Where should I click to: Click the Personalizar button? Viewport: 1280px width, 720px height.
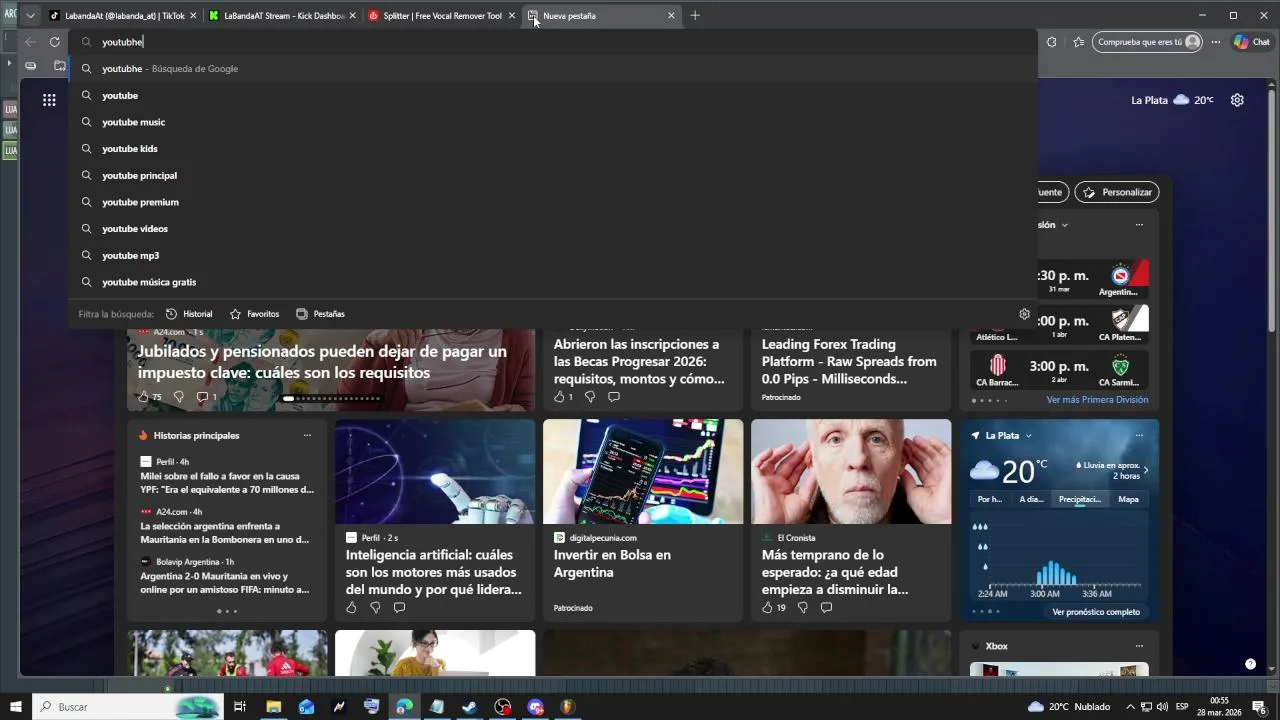point(1117,192)
